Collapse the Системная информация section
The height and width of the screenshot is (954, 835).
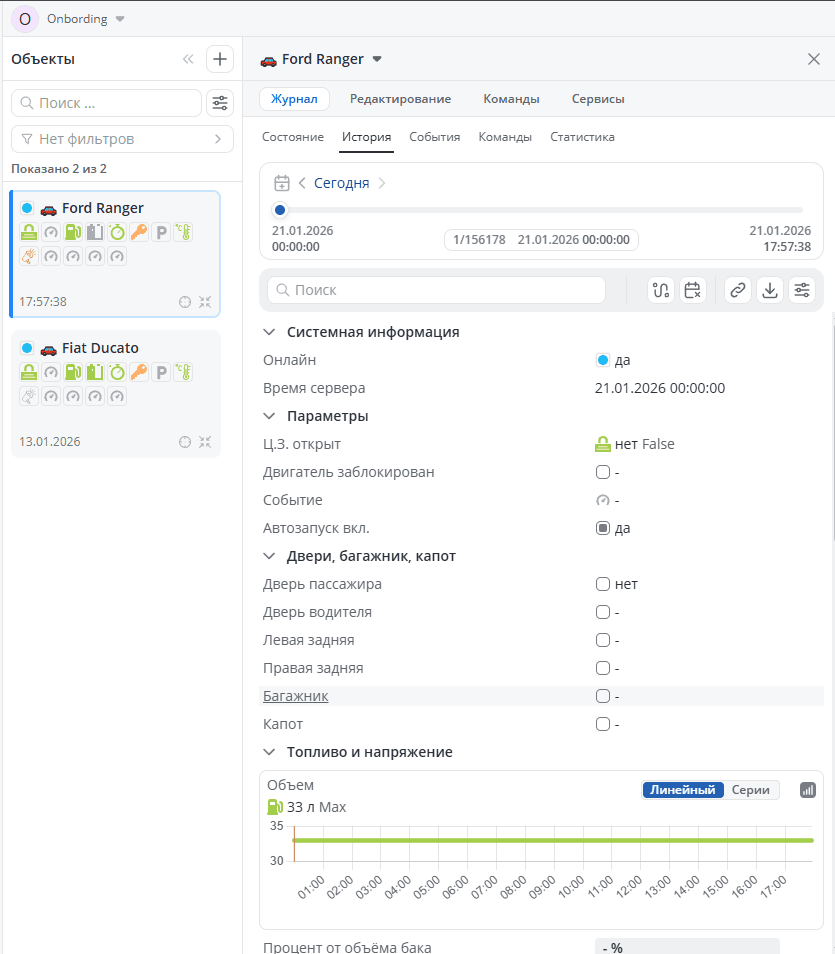tap(268, 332)
